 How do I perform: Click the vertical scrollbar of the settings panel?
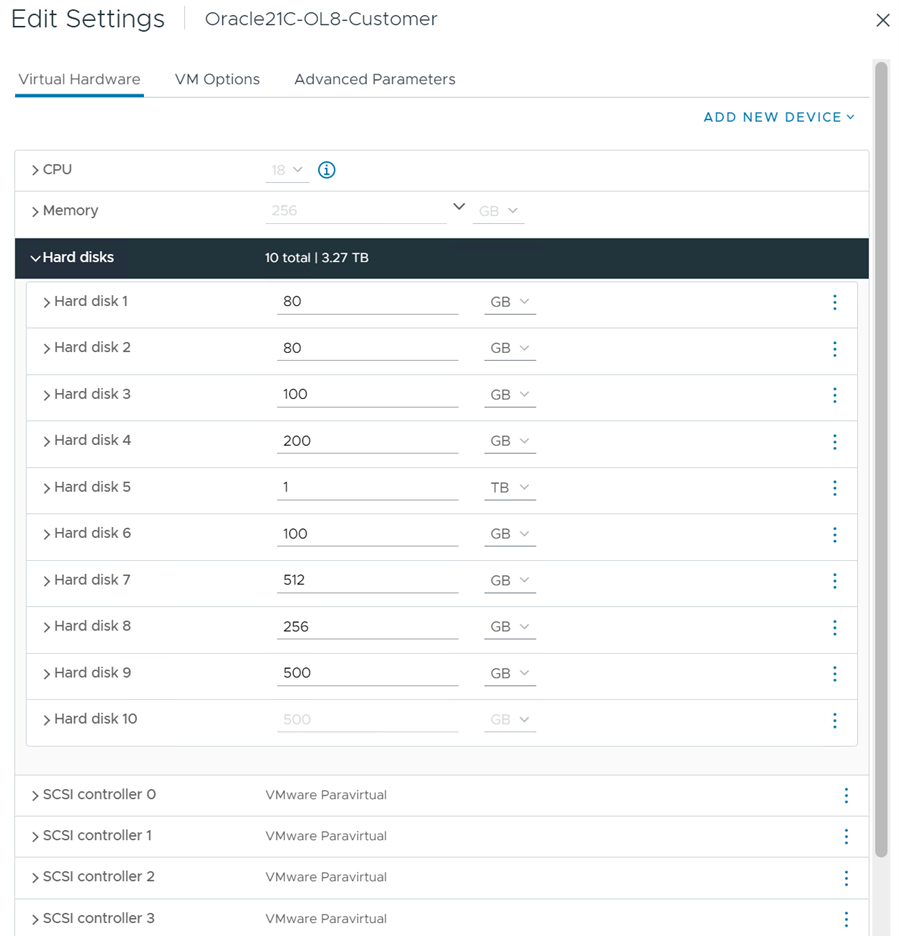pos(881,460)
